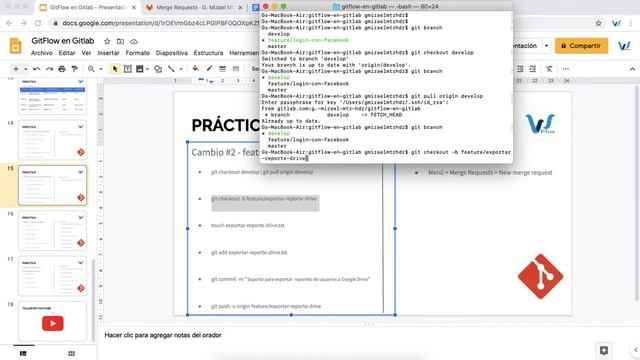Open the Insertar menu
This screenshot has width=640, height=360.
click(108, 53)
